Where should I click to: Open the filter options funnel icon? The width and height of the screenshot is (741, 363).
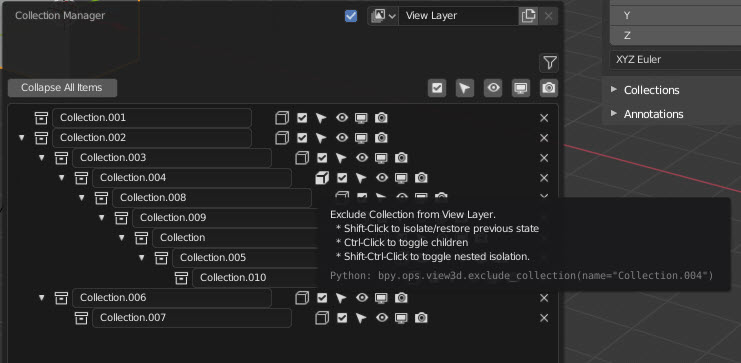click(549, 63)
